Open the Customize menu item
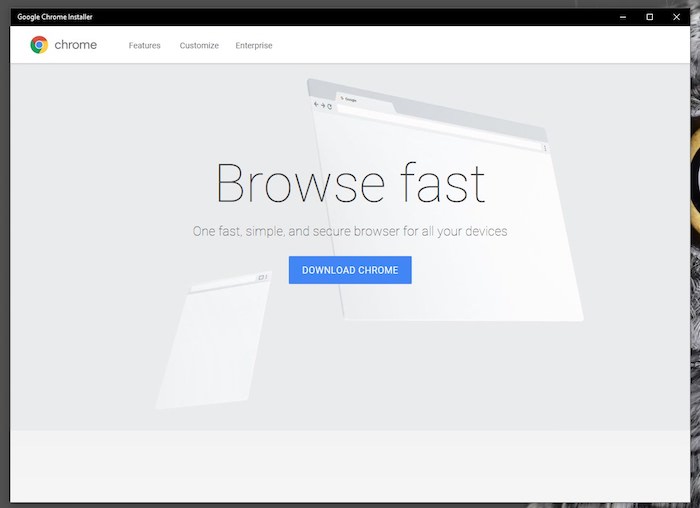Viewport: 700px width, 508px height. (x=199, y=46)
